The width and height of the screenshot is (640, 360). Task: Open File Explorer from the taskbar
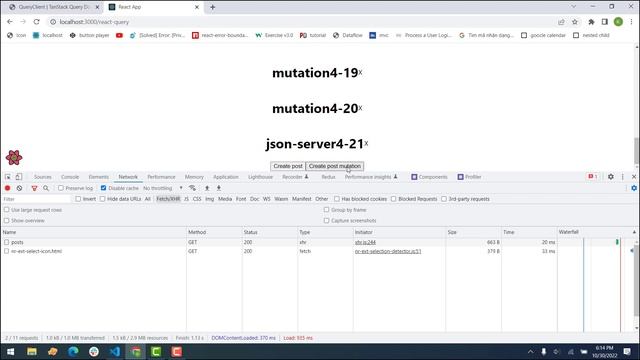[x=31, y=351]
